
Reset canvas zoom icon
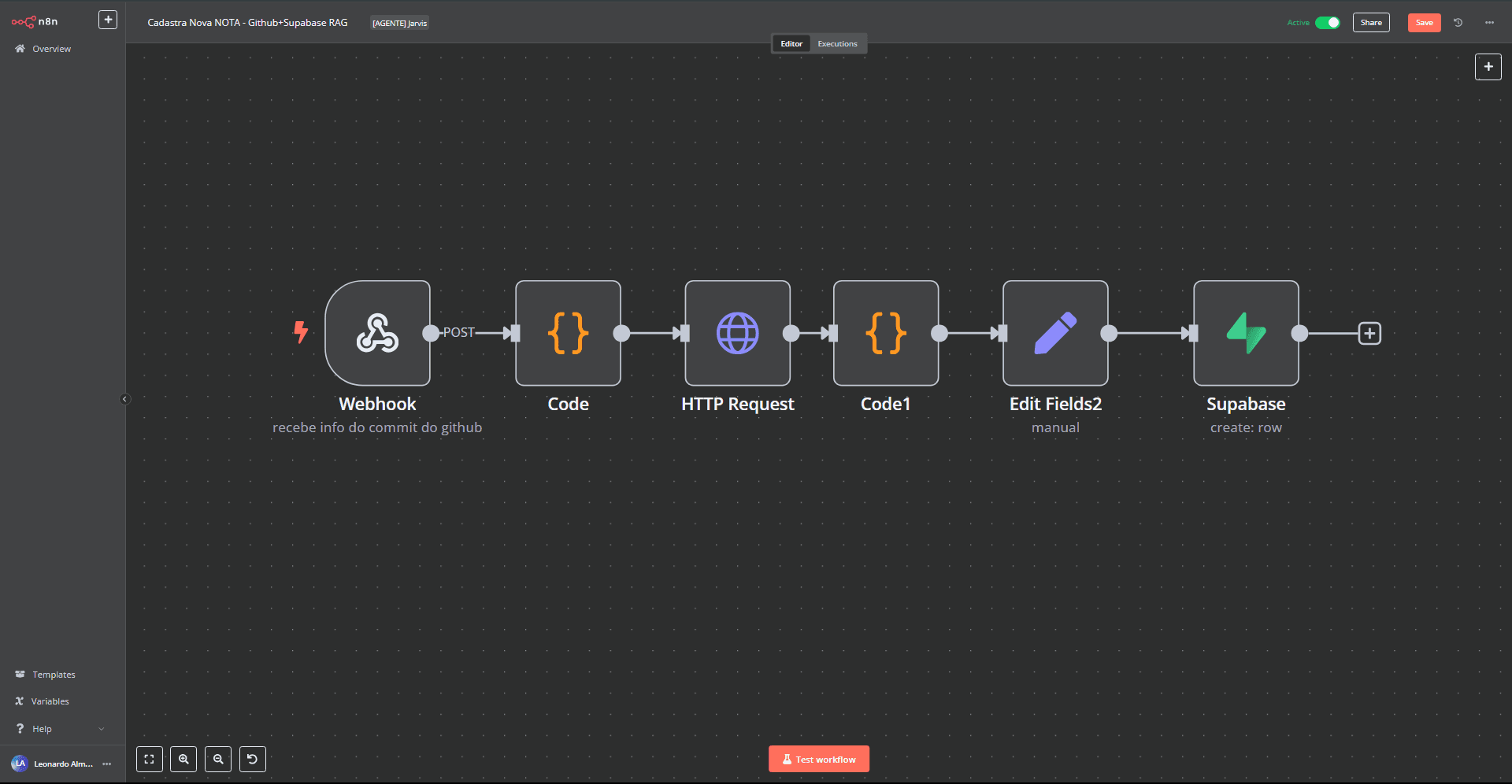pyautogui.click(x=253, y=760)
